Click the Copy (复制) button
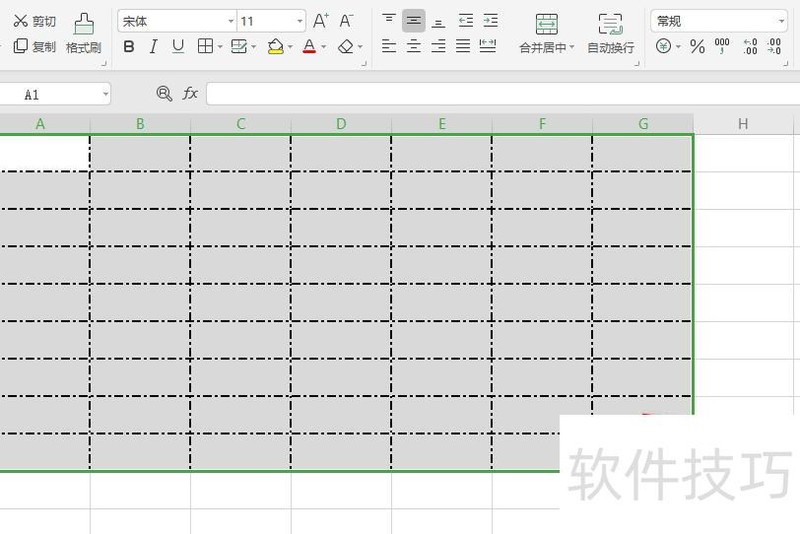800x534 pixels. [x=34, y=46]
